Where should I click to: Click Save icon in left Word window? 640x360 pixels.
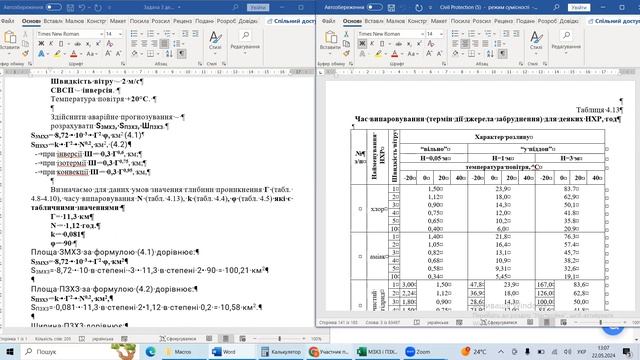pos(71,8)
